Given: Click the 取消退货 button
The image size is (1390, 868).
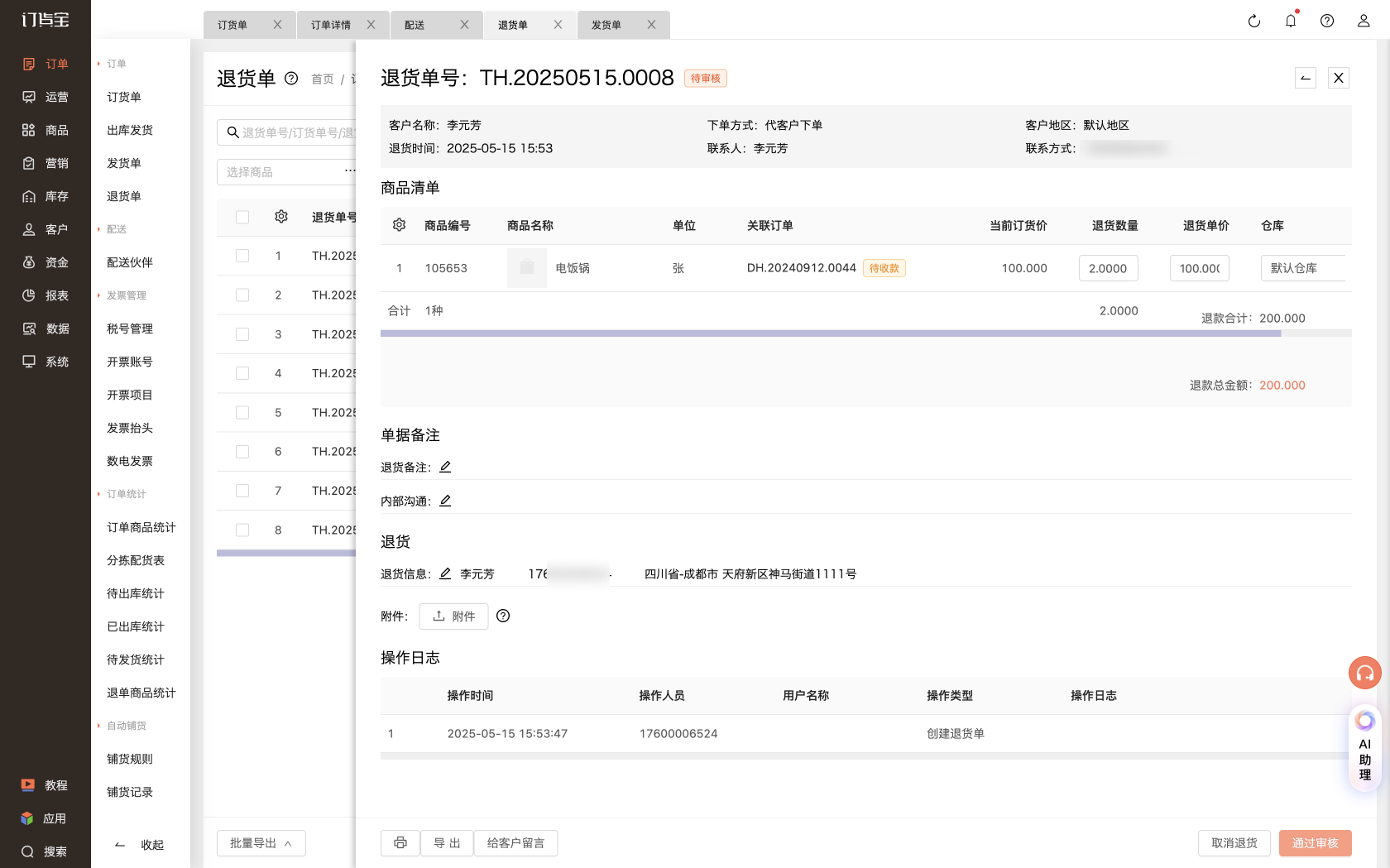Looking at the screenshot, I should point(1234,843).
